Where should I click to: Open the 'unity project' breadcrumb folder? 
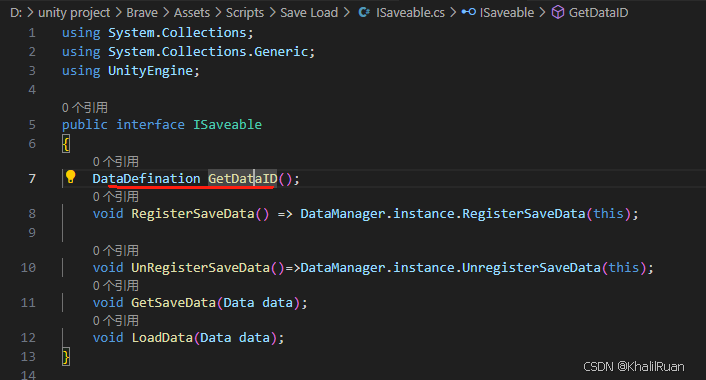pyautogui.click(x=74, y=13)
